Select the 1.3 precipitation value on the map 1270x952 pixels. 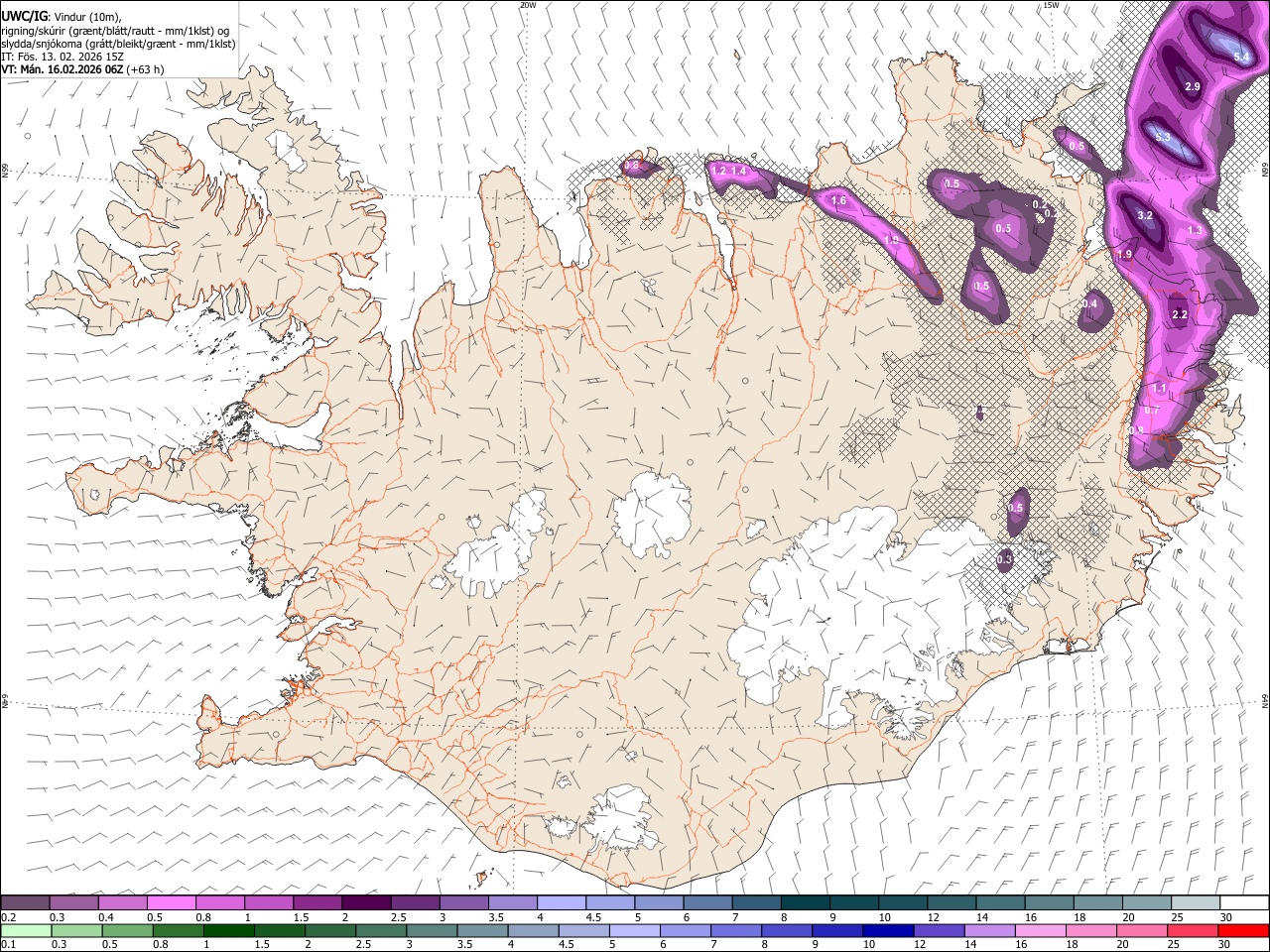point(1195,230)
